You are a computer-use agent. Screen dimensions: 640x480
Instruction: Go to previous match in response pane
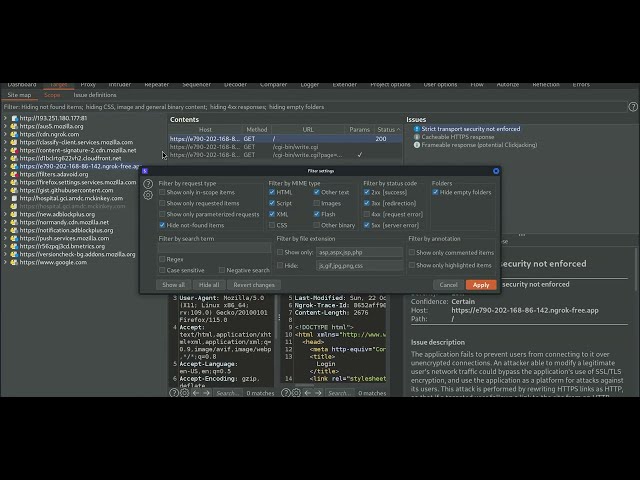(x=308, y=393)
